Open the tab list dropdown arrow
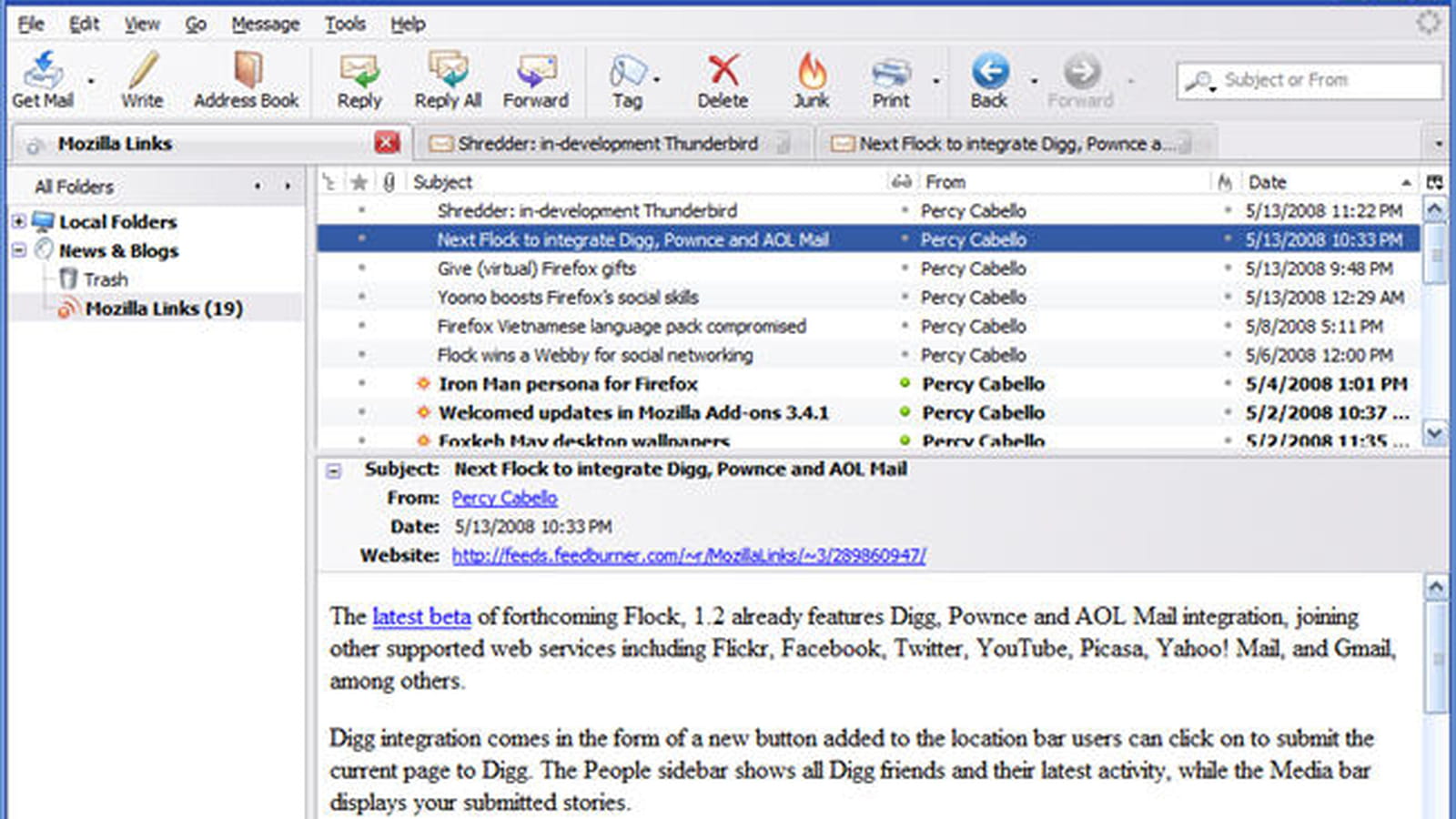 point(1438,143)
